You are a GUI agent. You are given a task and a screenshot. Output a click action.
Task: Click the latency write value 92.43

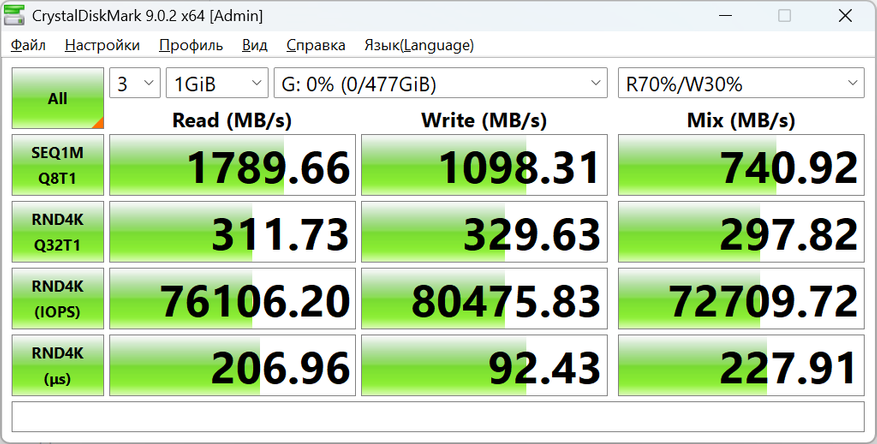(484, 366)
